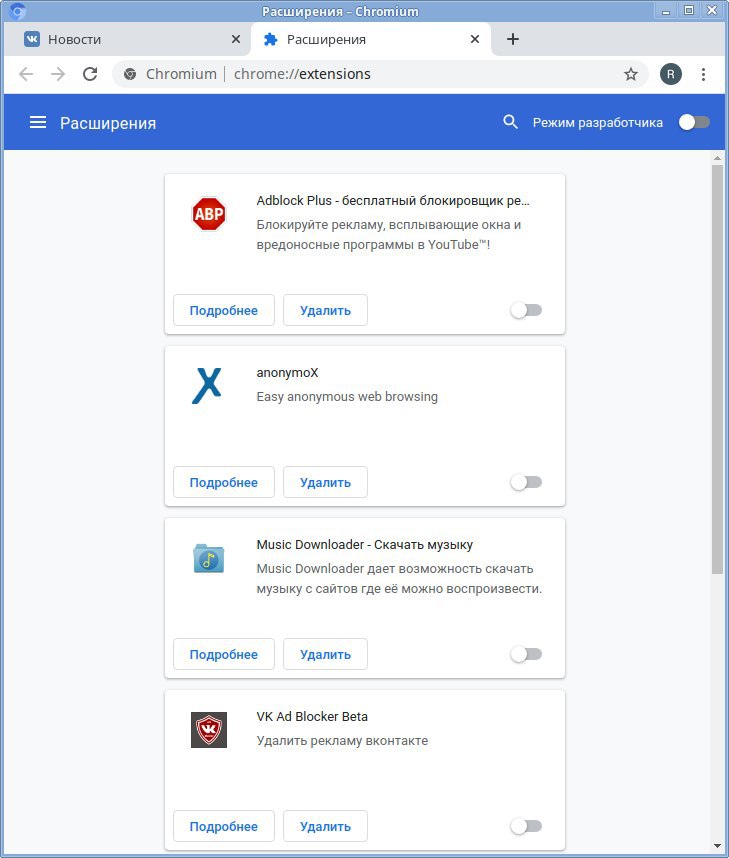Open Подробнее for Adblock Plus
This screenshot has width=729, height=858.
[x=224, y=310]
